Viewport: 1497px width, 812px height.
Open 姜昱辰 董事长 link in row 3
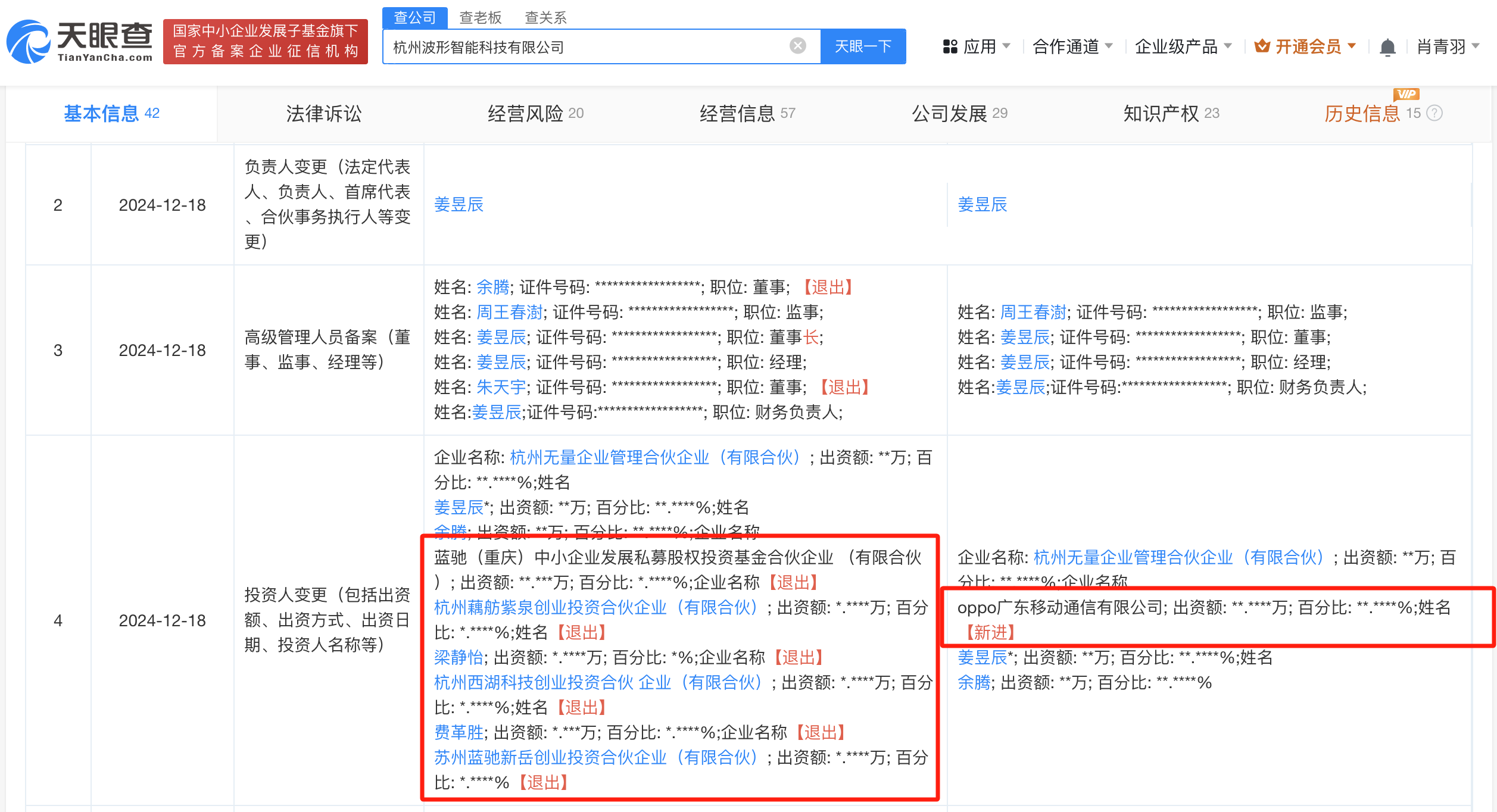pyautogui.click(x=501, y=337)
